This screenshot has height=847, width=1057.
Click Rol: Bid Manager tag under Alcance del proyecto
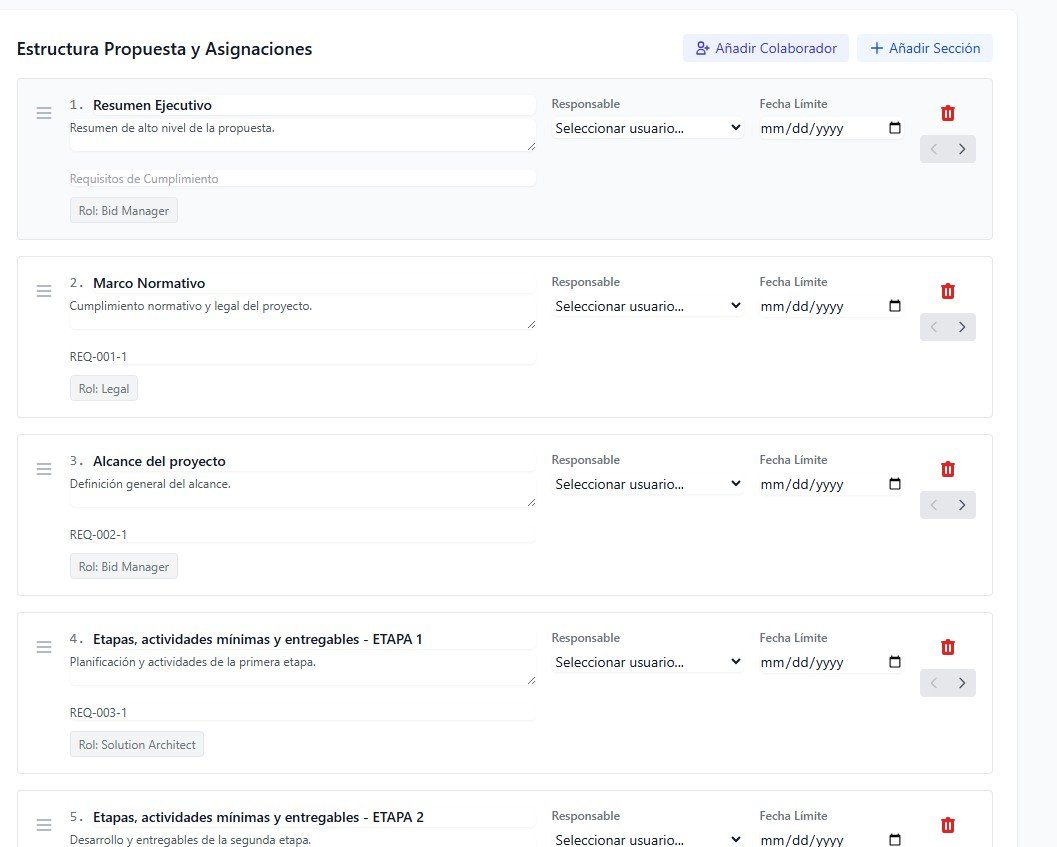[124, 566]
